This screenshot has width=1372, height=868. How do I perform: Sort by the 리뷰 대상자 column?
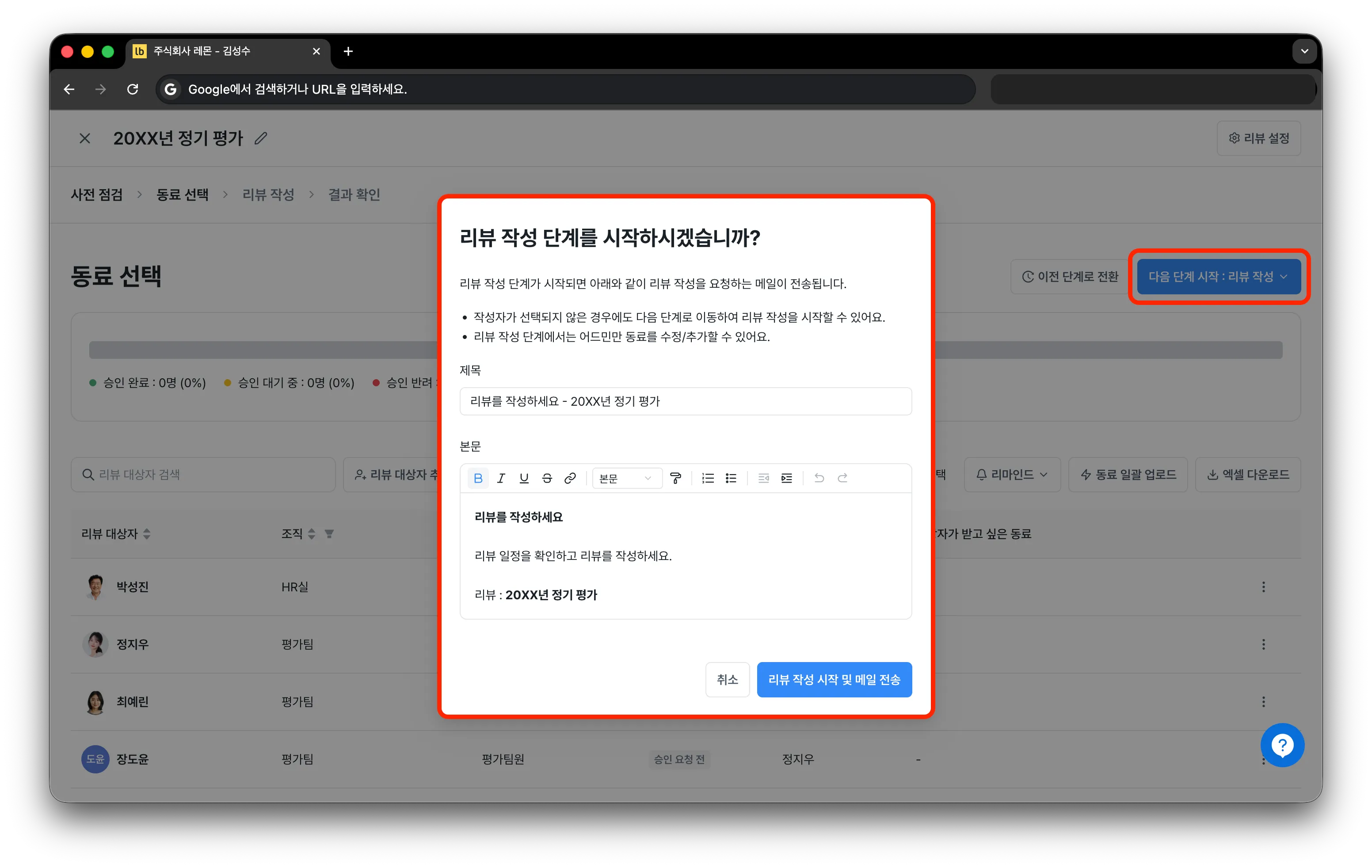point(147,534)
